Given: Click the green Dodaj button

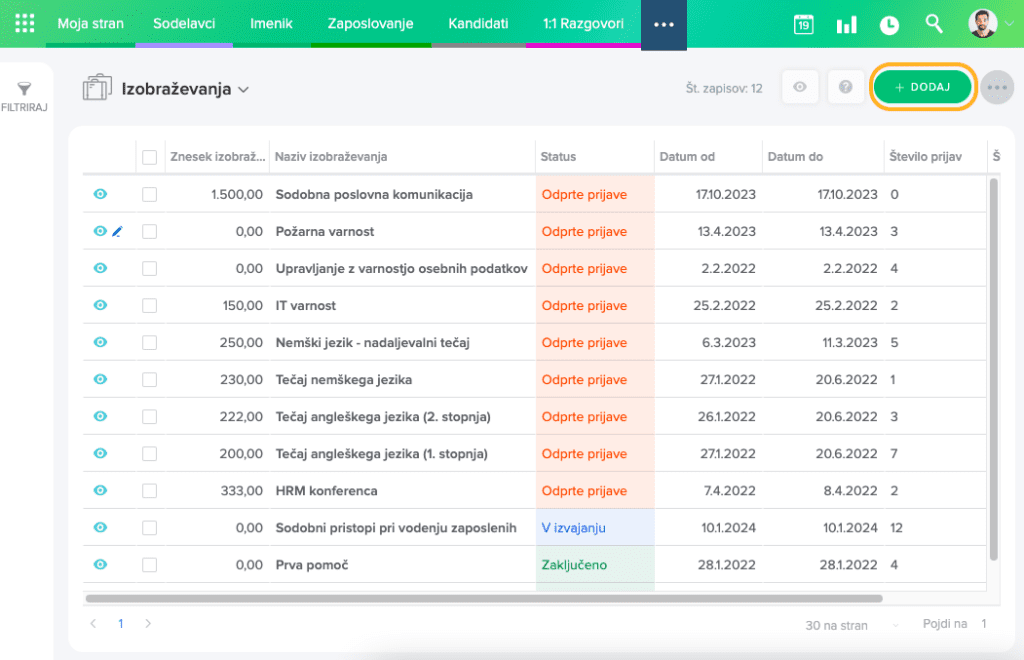Looking at the screenshot, I should pos(923,88).
